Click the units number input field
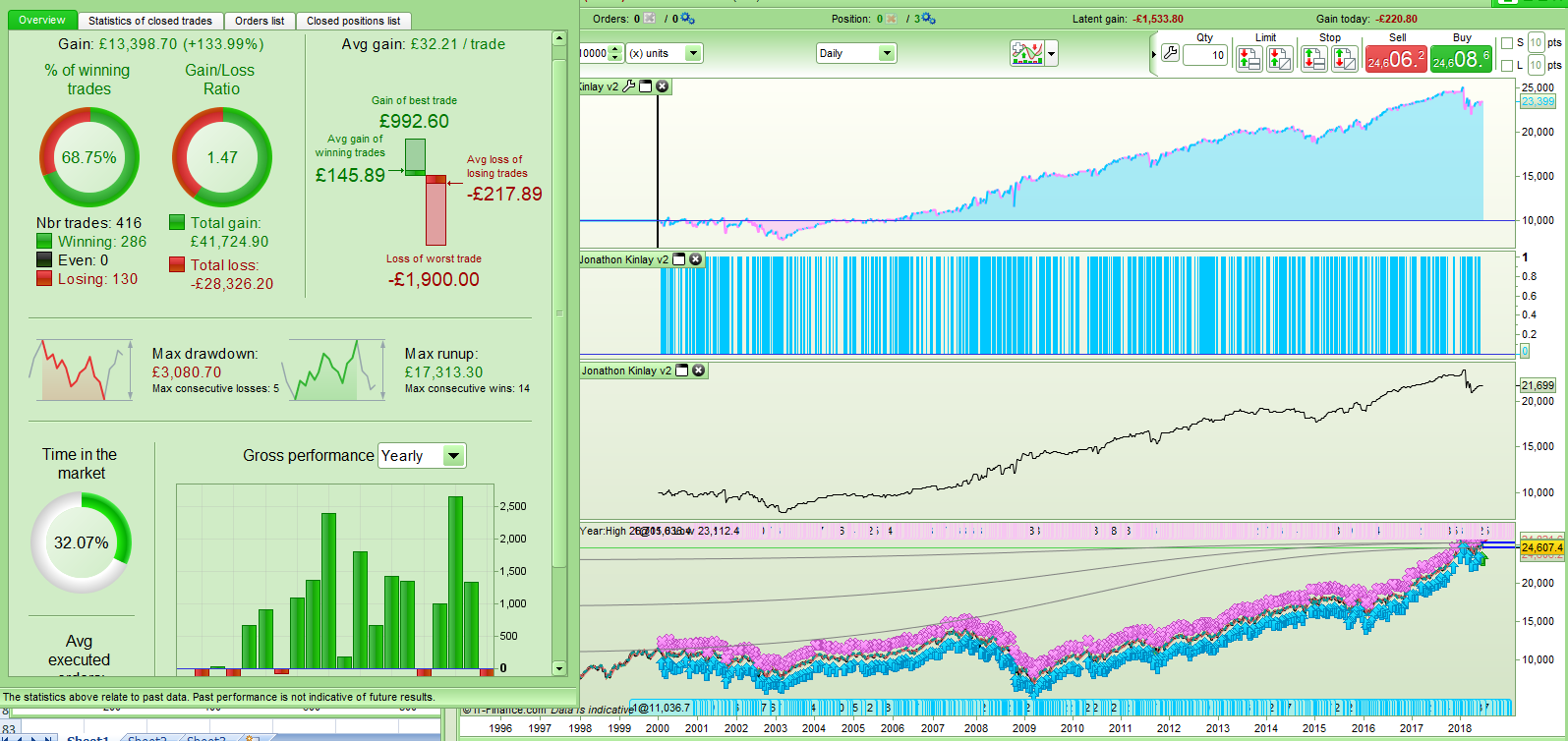1568x741 pixels. click(x=594, y=53)
